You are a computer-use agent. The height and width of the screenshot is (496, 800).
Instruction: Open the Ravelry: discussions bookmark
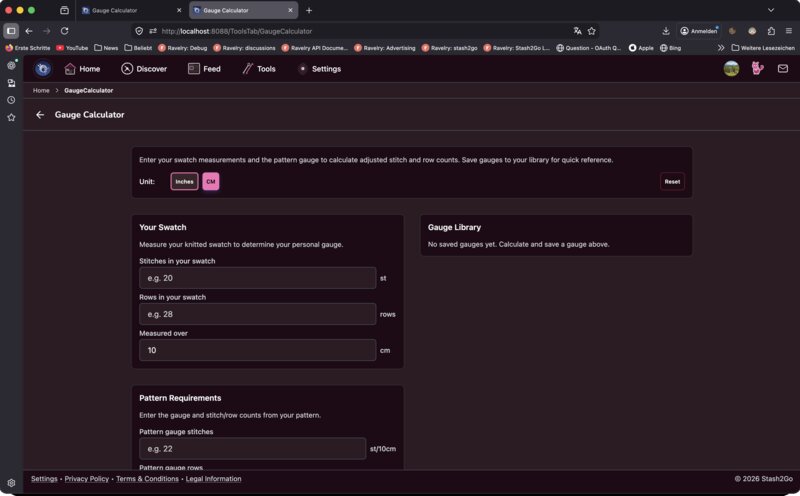[x=244, y=48]
